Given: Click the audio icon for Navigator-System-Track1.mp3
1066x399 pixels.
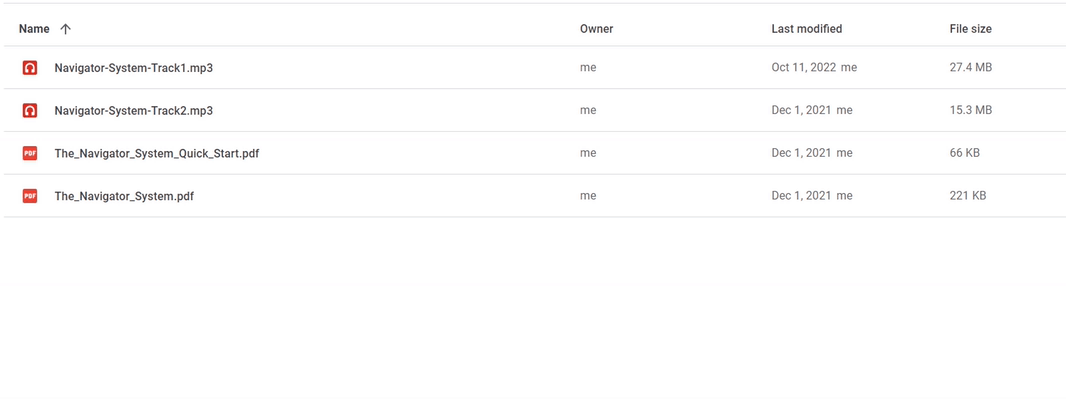Looking at the screenshot, I should (29, 67).
